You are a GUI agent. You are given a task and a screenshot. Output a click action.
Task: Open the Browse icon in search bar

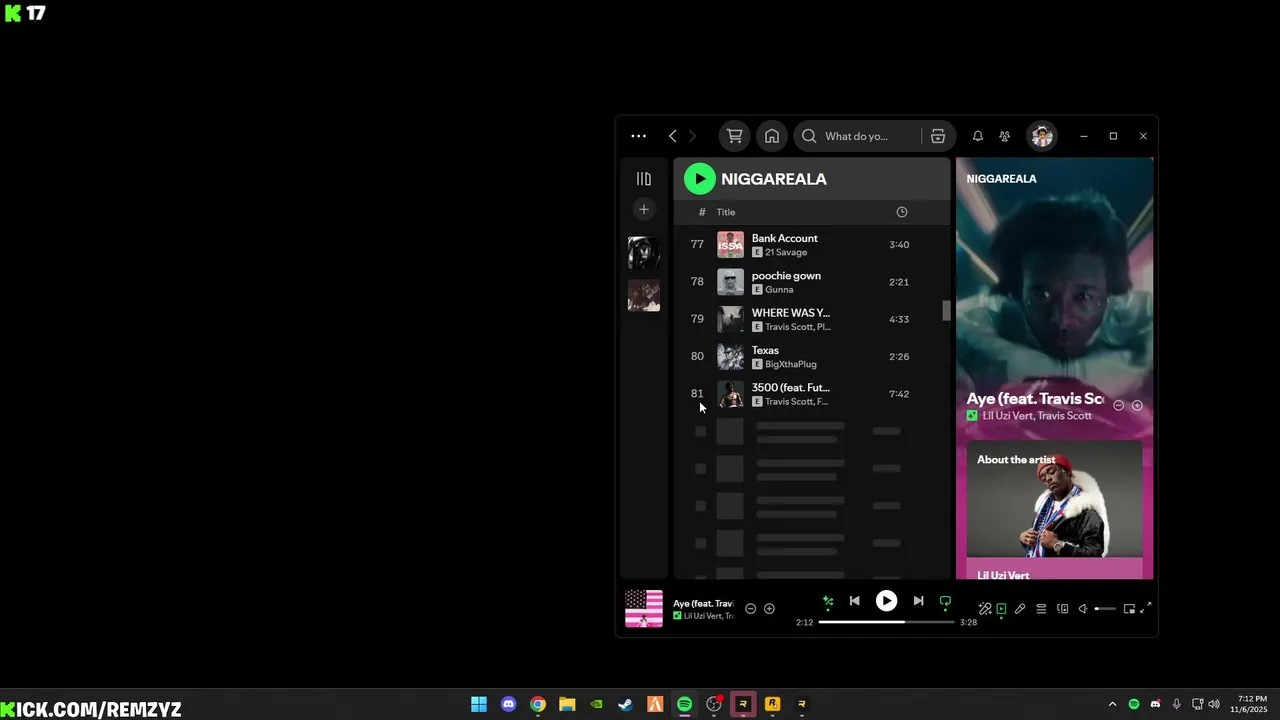[x=938, y=136]
